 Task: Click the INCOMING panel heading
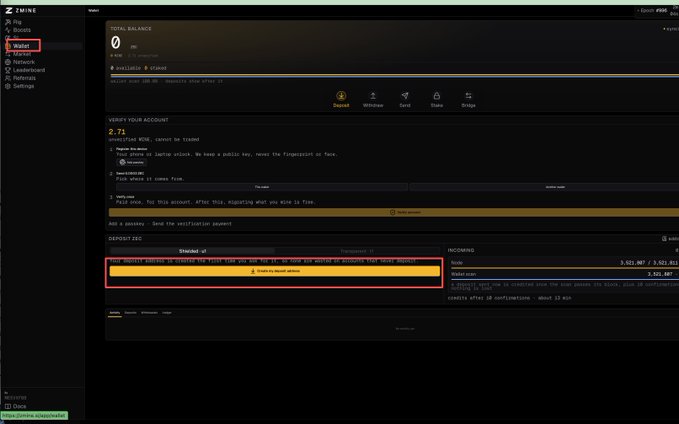(461, 250)
